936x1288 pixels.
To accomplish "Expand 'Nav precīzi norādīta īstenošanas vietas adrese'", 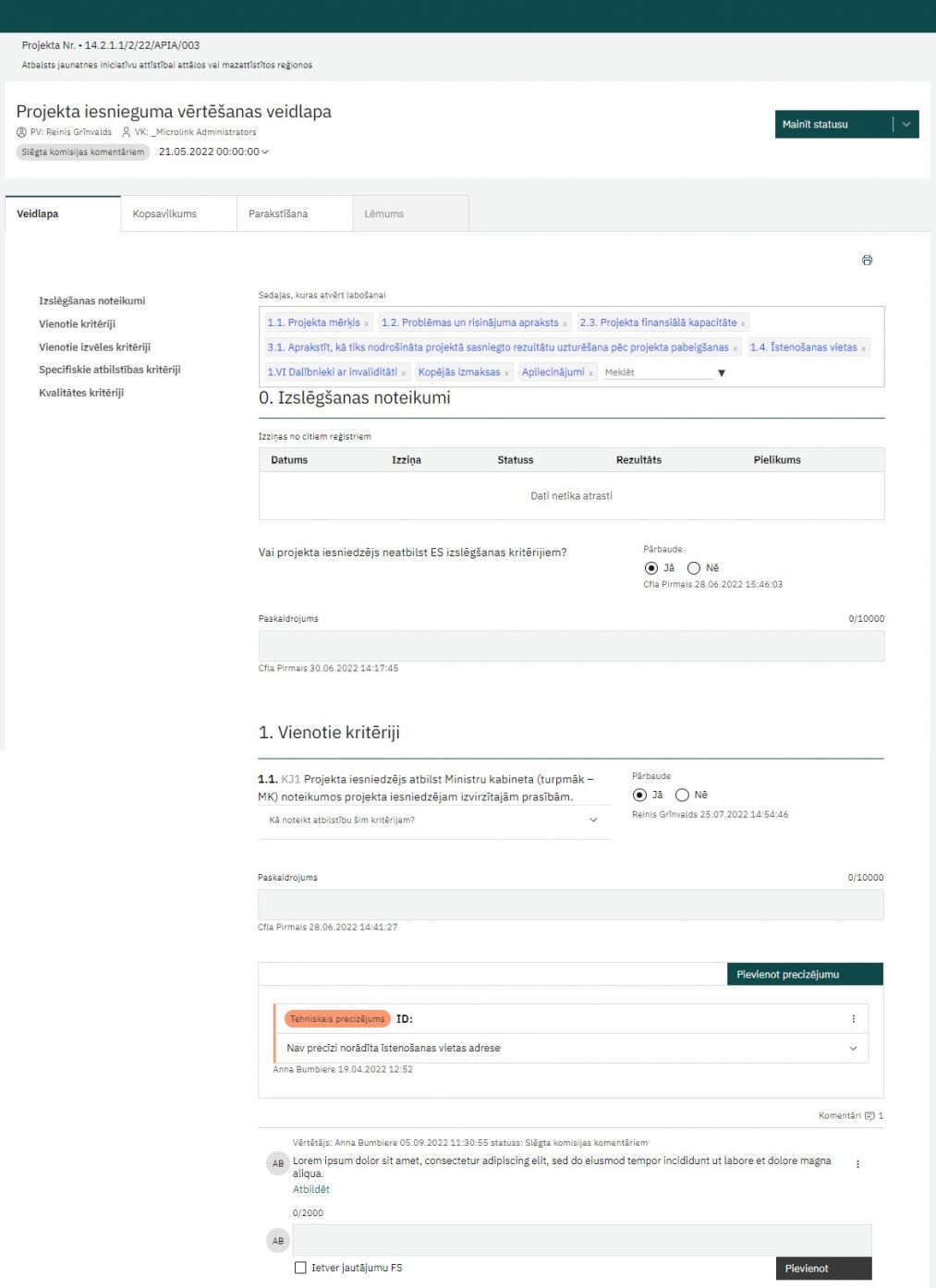I will tap(853, 1049).
